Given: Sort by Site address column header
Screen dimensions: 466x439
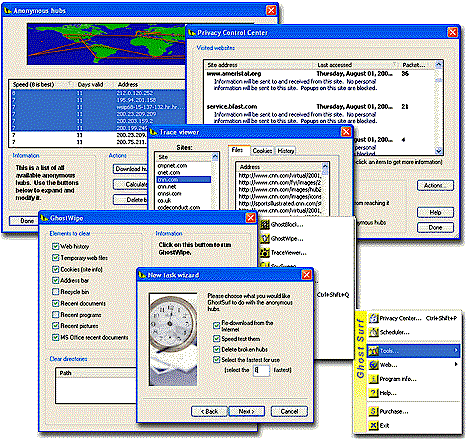Looking at the screenshot, I should pos(259,65).
